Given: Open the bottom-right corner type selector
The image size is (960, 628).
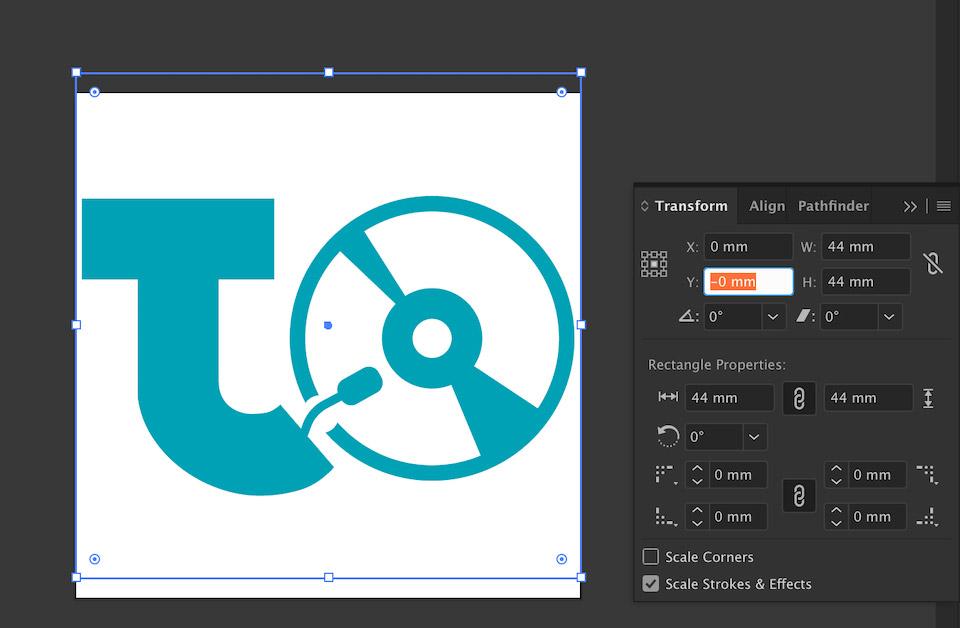Looking at the screenshot, I should [927, 517].
